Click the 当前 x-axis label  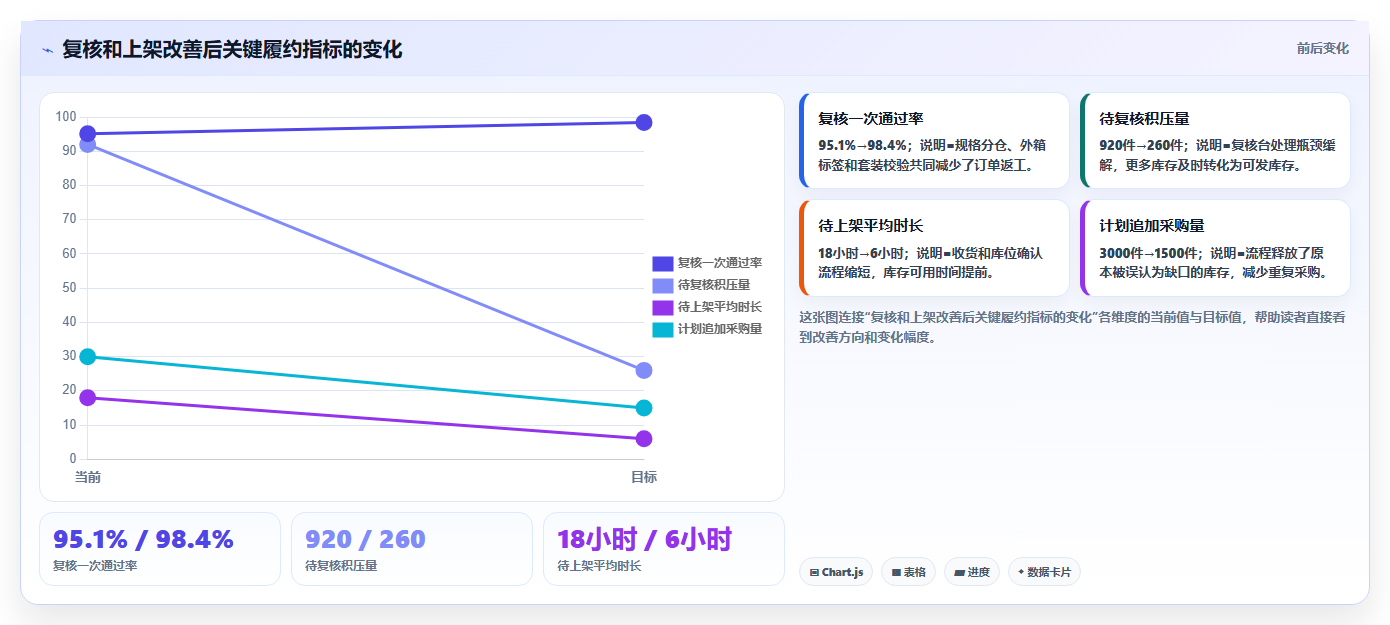88,478
